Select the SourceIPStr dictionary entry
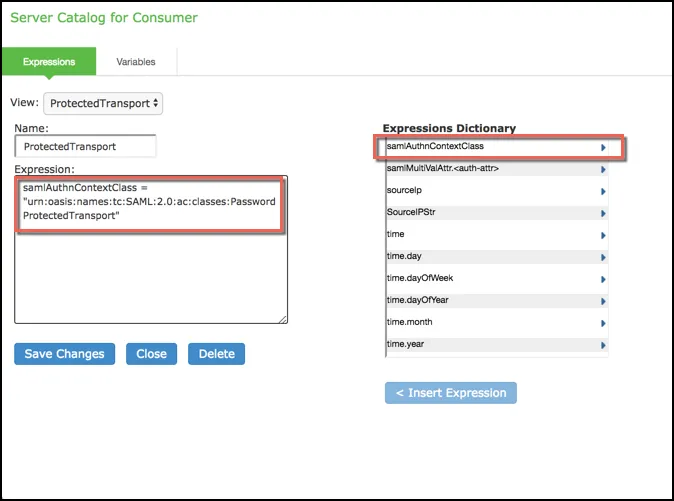This screenshot has height=501, width=674. coord(497,212)
